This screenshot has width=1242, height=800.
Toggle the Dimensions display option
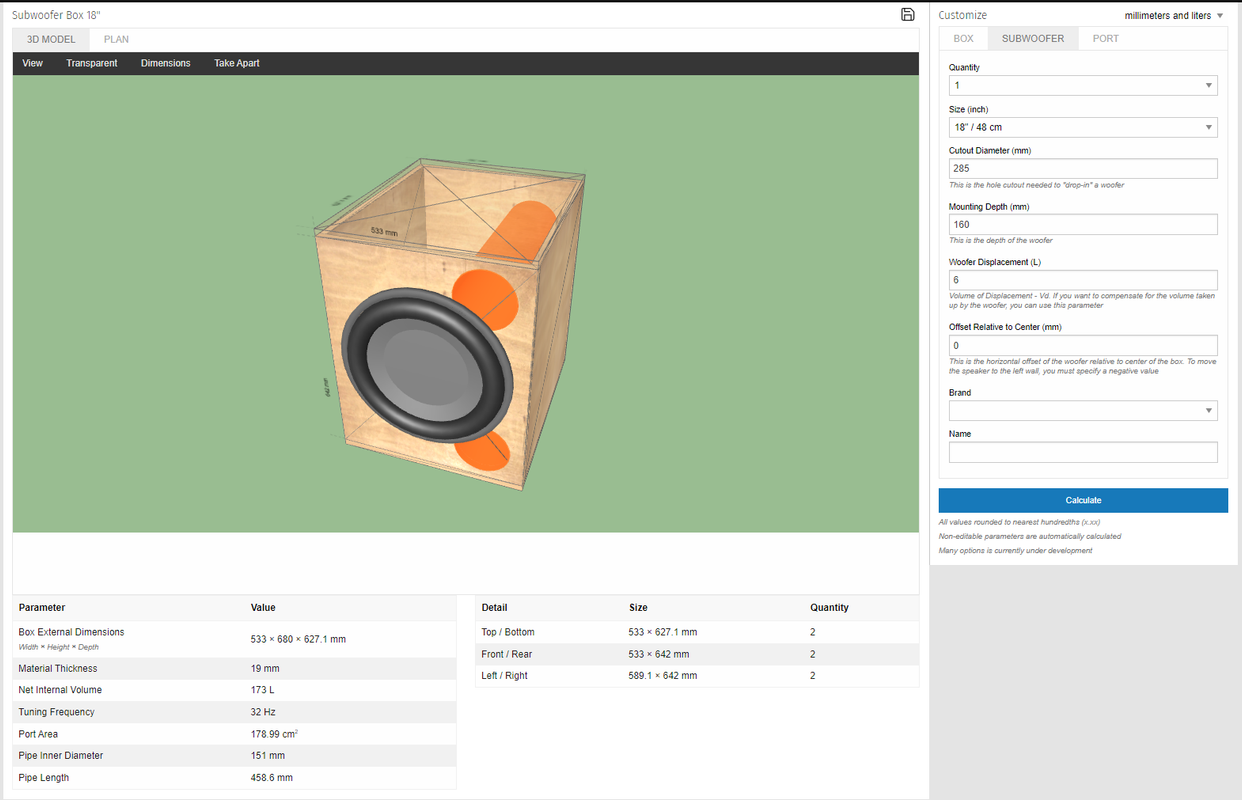tap(166, 63)
